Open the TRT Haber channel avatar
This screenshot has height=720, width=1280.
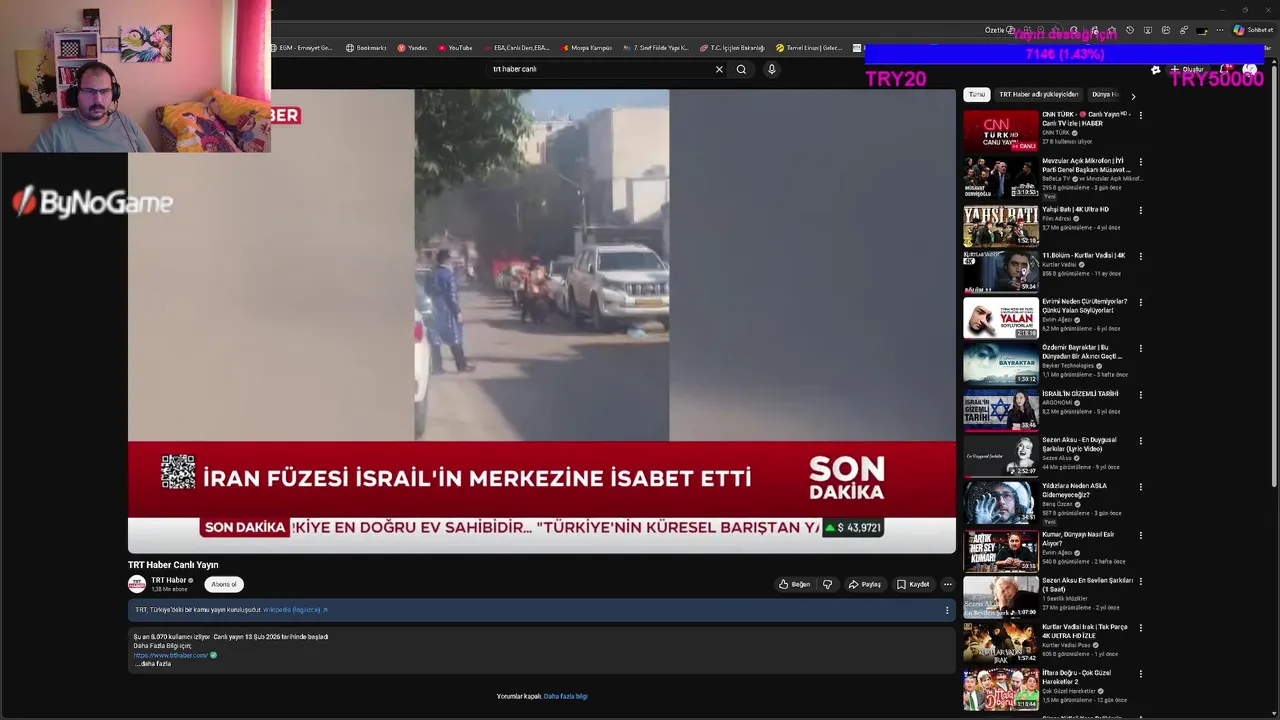click(x=137, y=584)
